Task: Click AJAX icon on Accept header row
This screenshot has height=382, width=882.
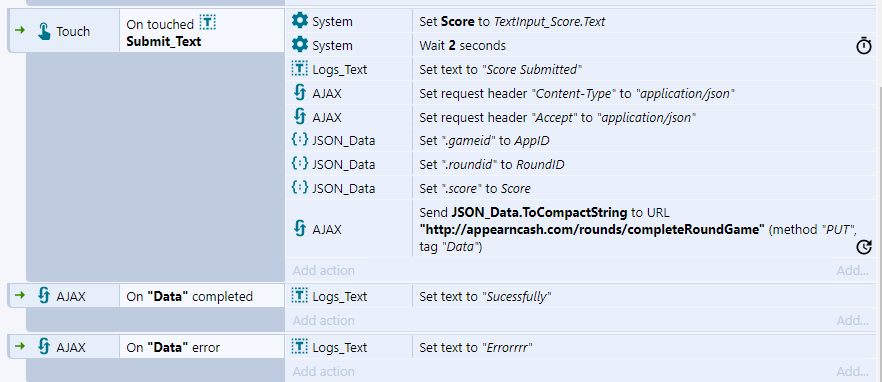Action: (x=300, y=117)
